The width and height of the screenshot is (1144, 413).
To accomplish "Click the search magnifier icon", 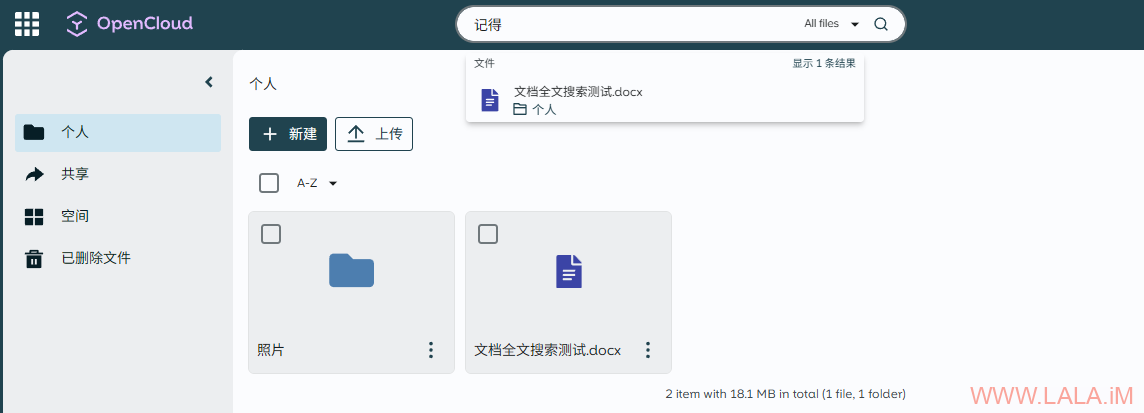I will coord(881,25).
